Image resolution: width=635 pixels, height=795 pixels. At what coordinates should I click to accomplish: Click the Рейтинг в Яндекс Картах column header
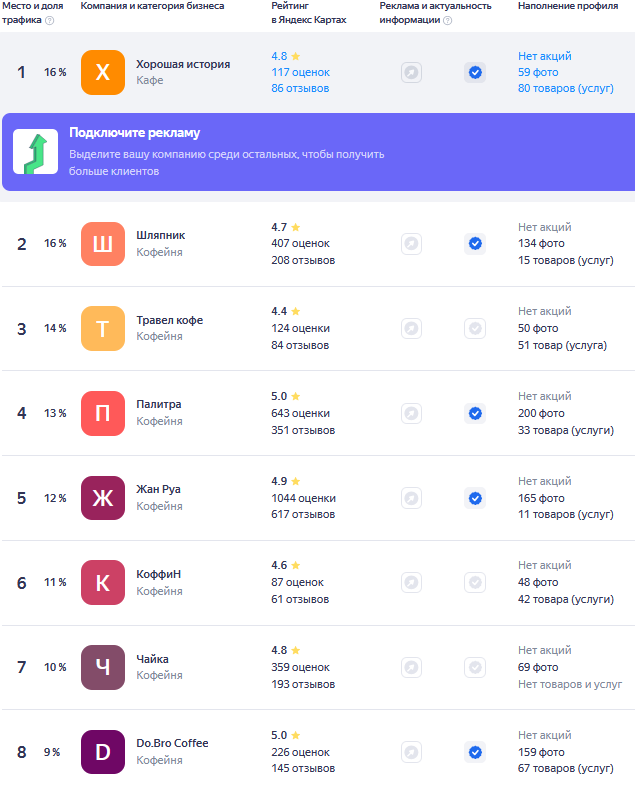308,13
